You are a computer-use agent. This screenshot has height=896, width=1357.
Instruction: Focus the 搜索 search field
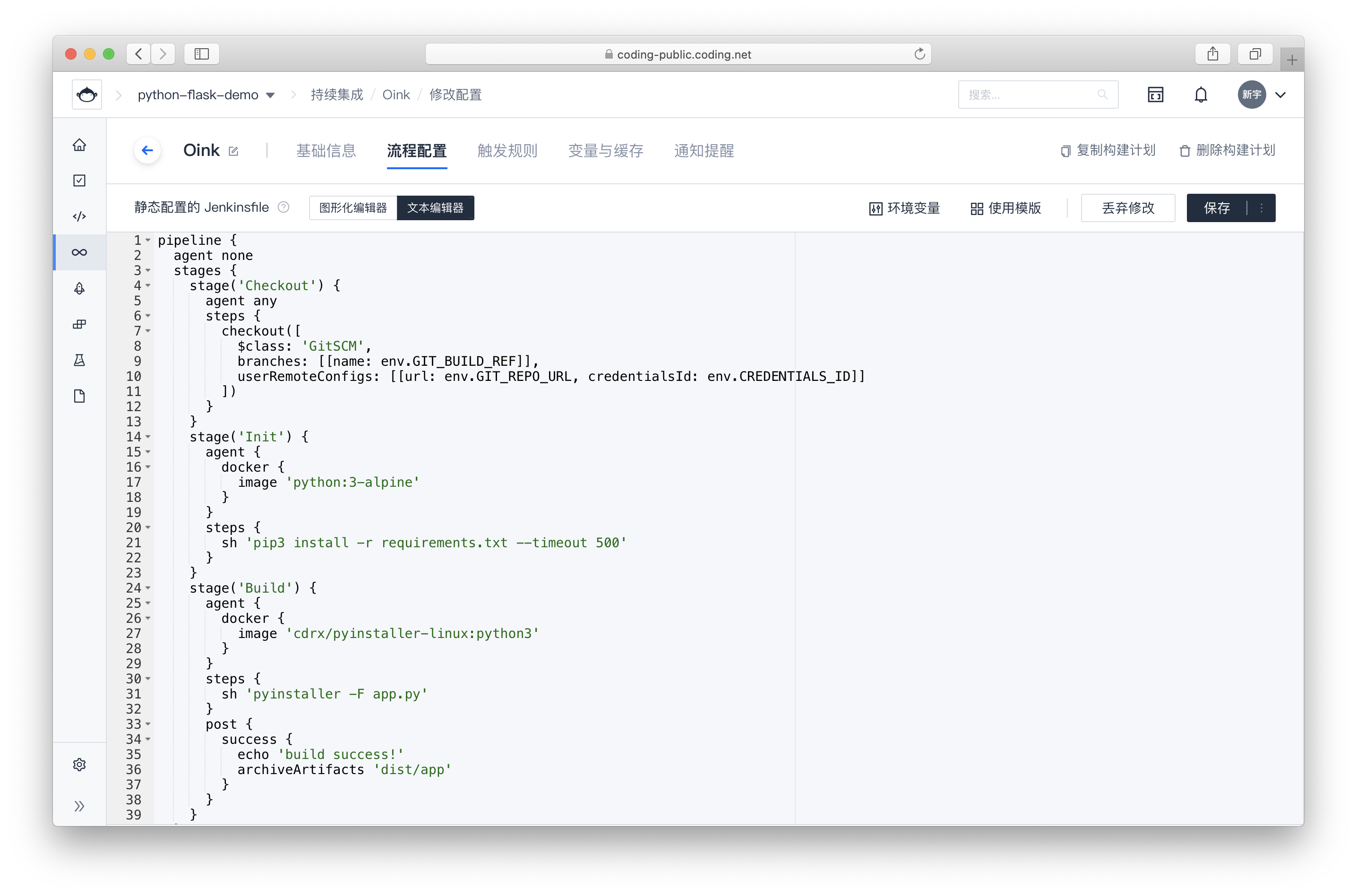coord(1038,95)
